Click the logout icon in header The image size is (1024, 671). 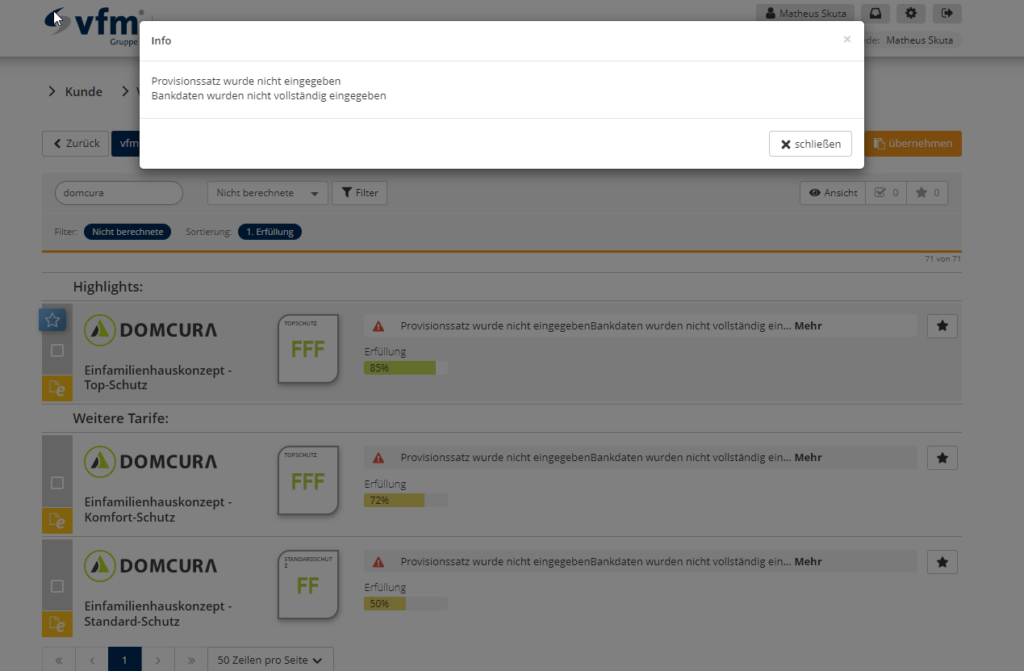coord(946,13)
